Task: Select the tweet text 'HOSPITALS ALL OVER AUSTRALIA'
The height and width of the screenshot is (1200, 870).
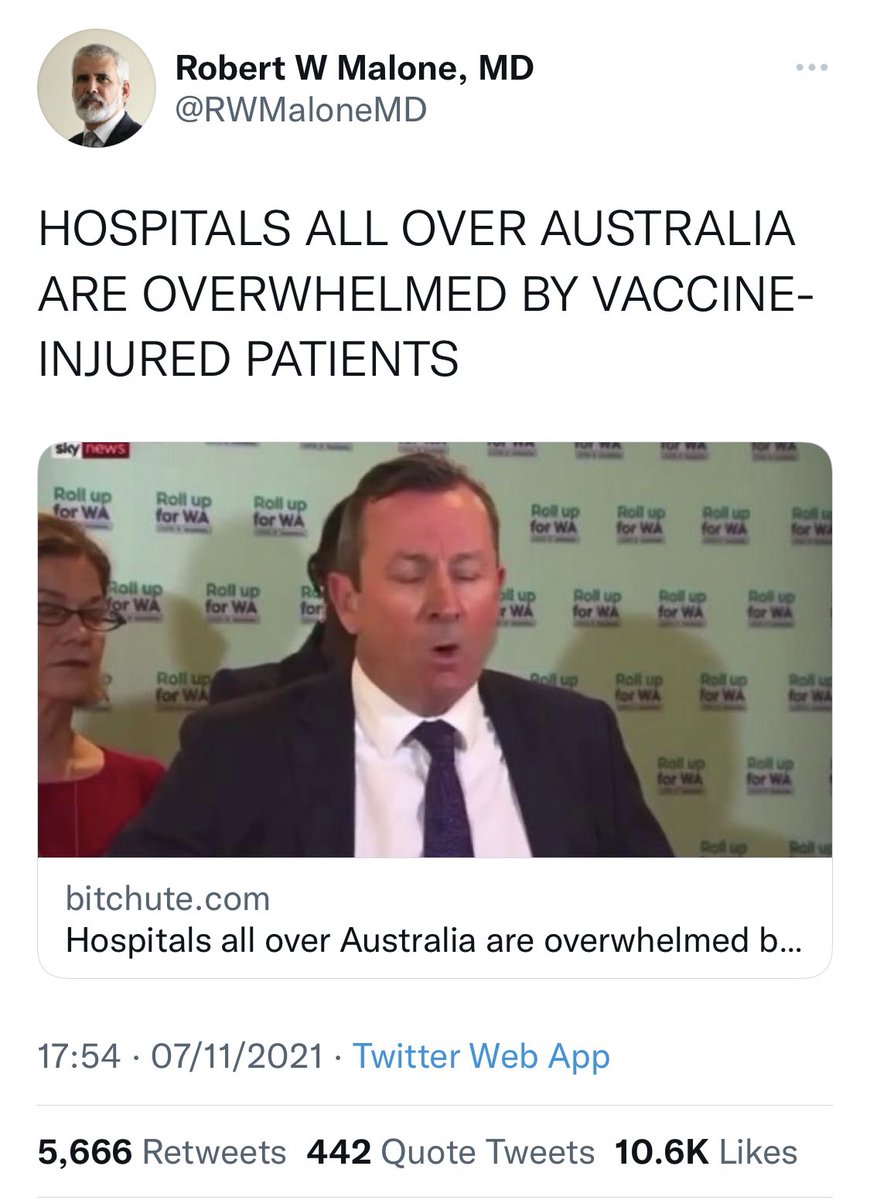Action: click(x=416, y=231)
